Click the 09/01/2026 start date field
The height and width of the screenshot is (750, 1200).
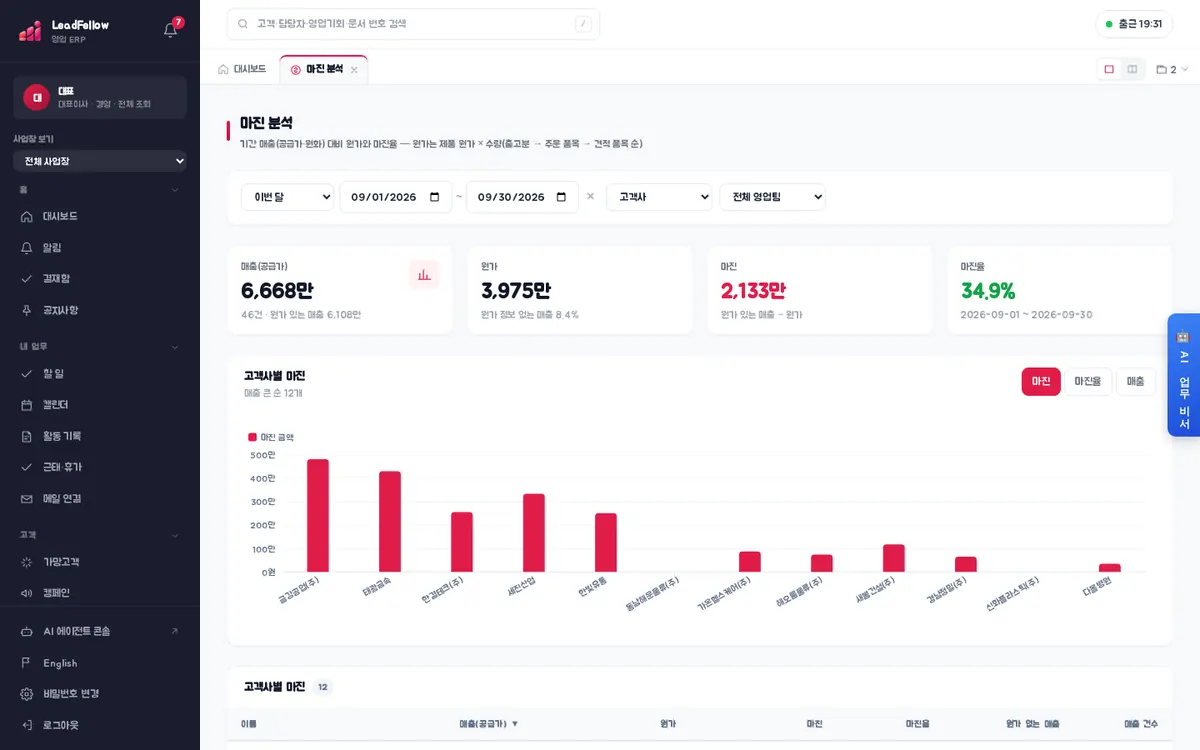396,197
